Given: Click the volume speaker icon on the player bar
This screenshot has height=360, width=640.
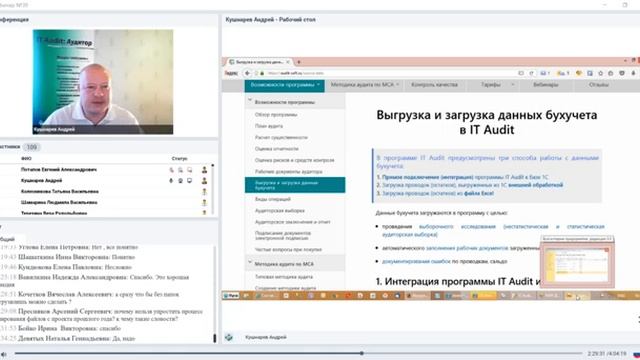Looking at the screenshot, I should 4,354.
